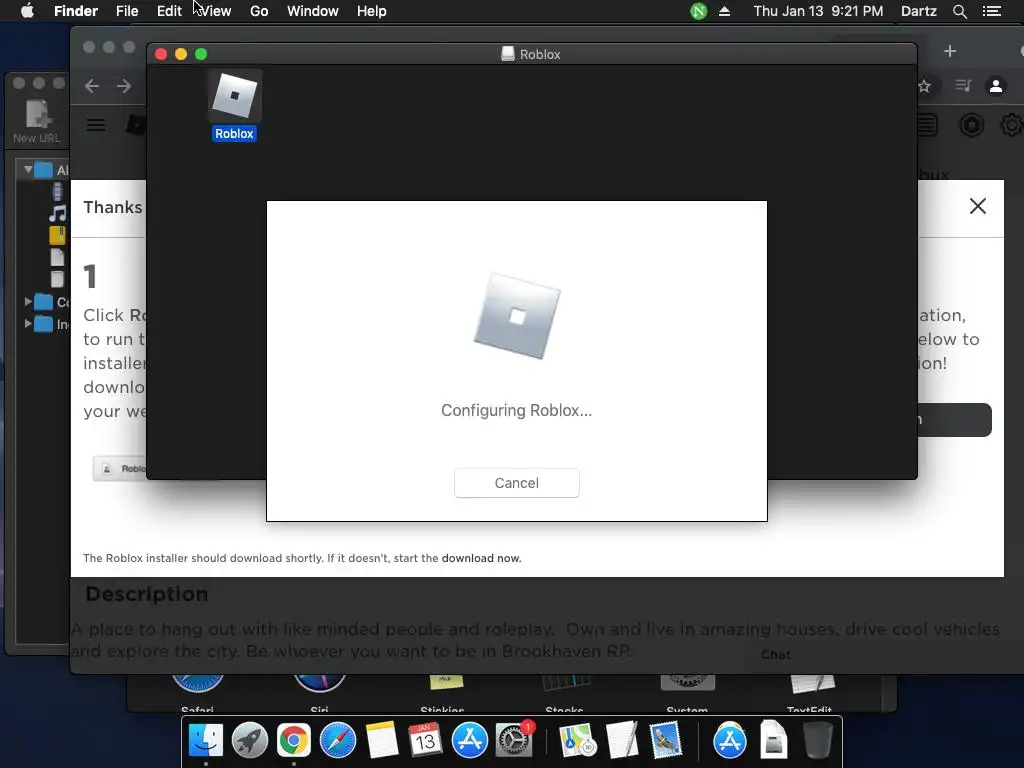Open the Roblox site hamburger menu
This screenshot has height=768, width=1024.
click(x=96, y=125)
